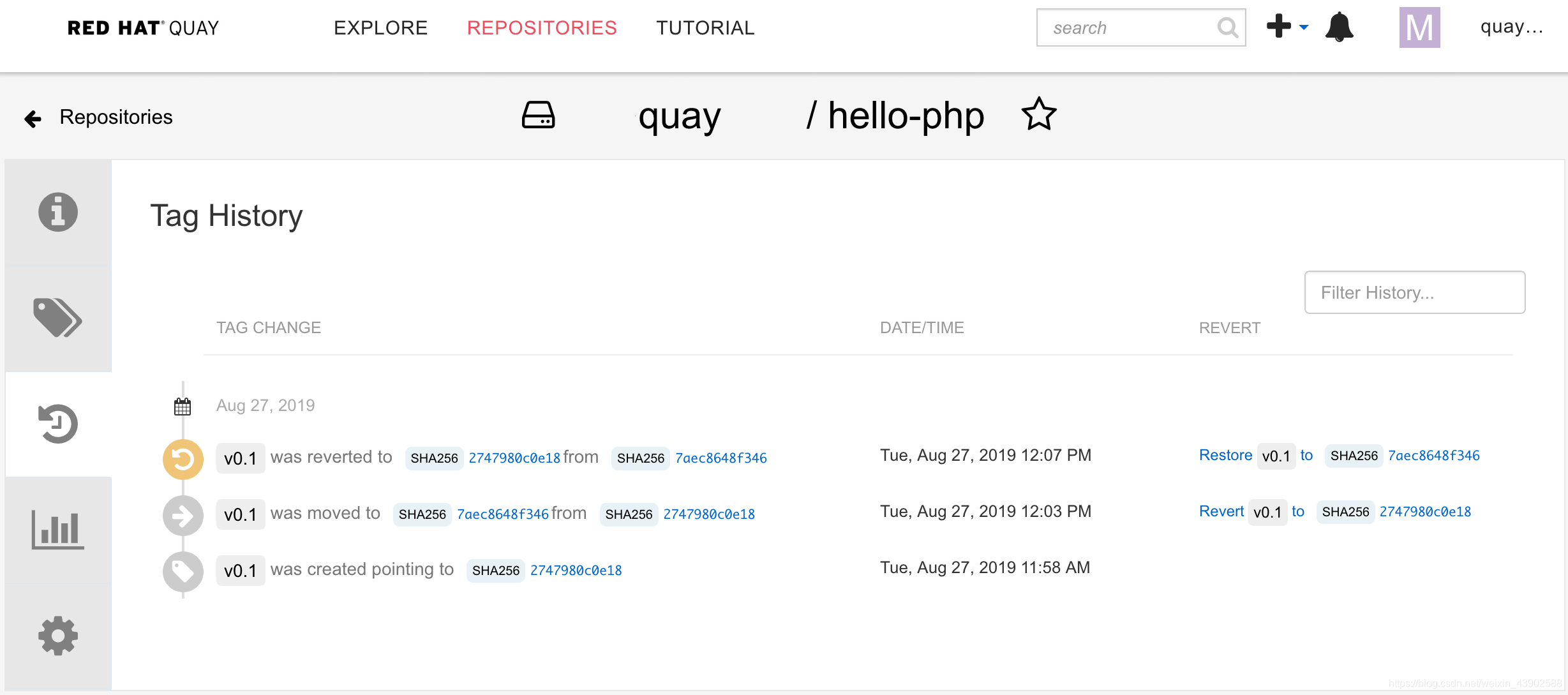Go to the Explore menu
Viewport: 1568px width, 695px height.
point(380,27)
